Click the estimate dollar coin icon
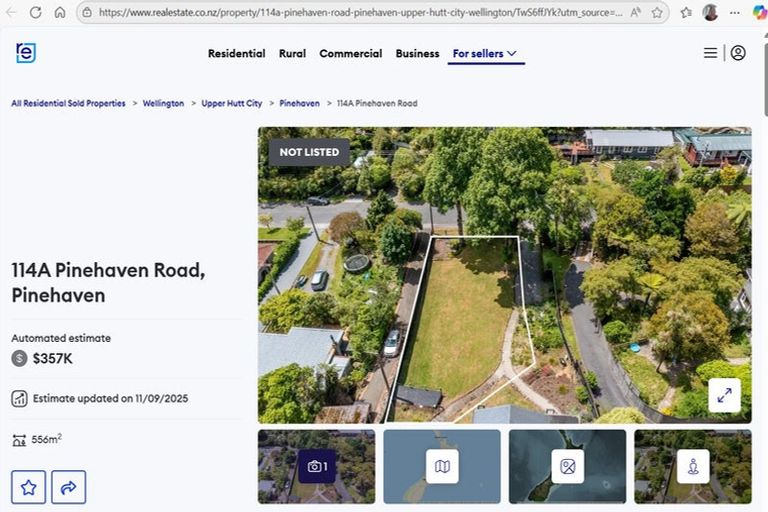This screenshot has width=768, height=512. 19,359
